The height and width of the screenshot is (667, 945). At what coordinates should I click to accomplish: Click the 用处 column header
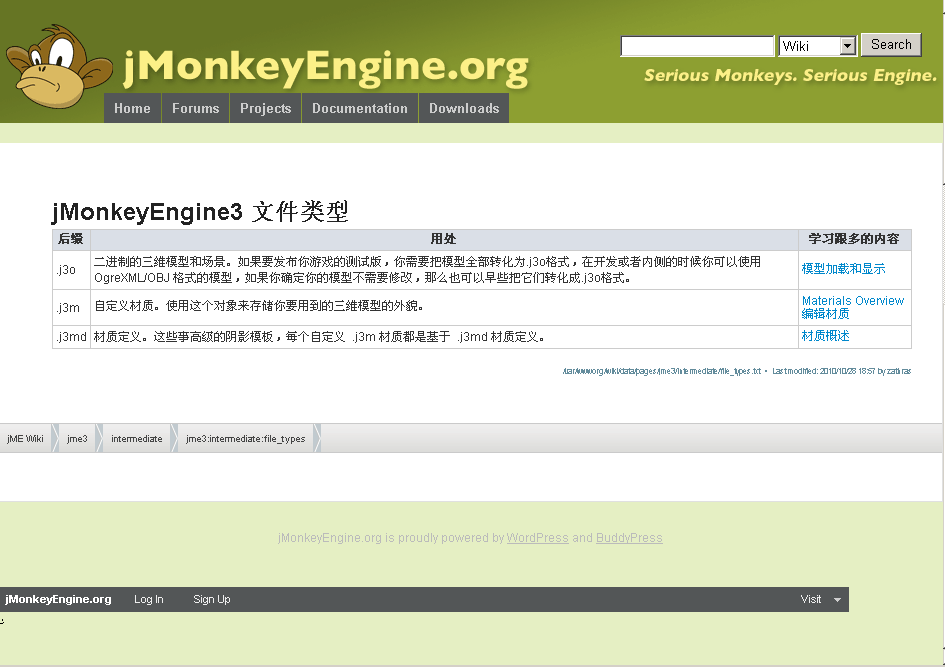(444, 239)
